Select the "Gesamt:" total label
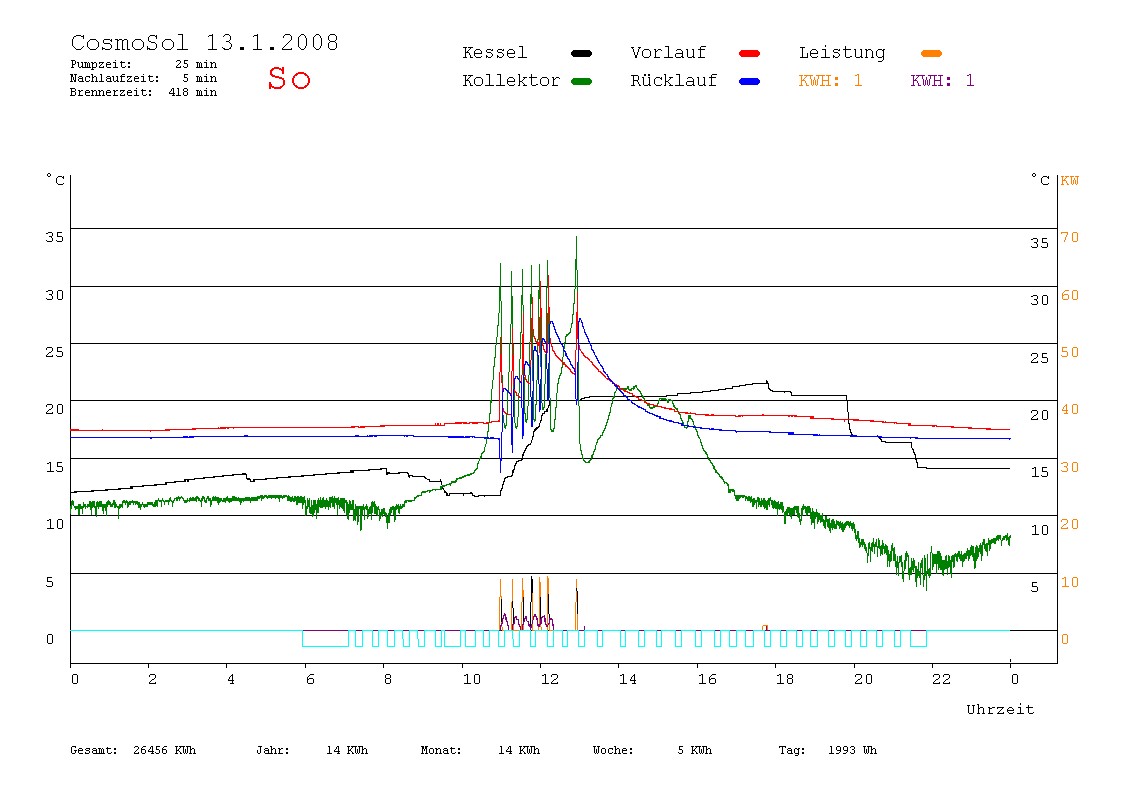Screen dimensions: 1148x812 (94, 750)
